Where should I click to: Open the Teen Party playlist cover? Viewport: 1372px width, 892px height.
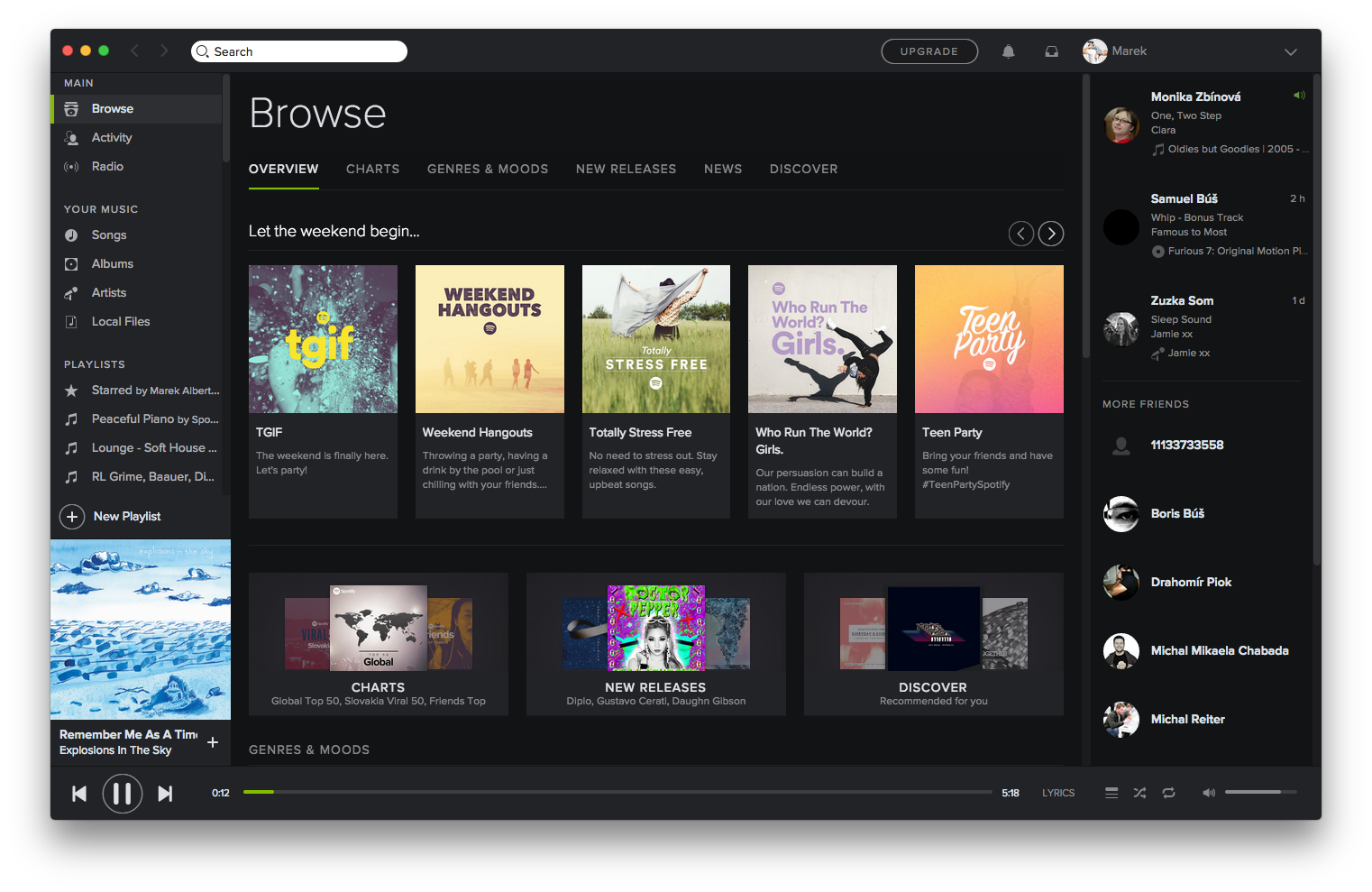989,339
